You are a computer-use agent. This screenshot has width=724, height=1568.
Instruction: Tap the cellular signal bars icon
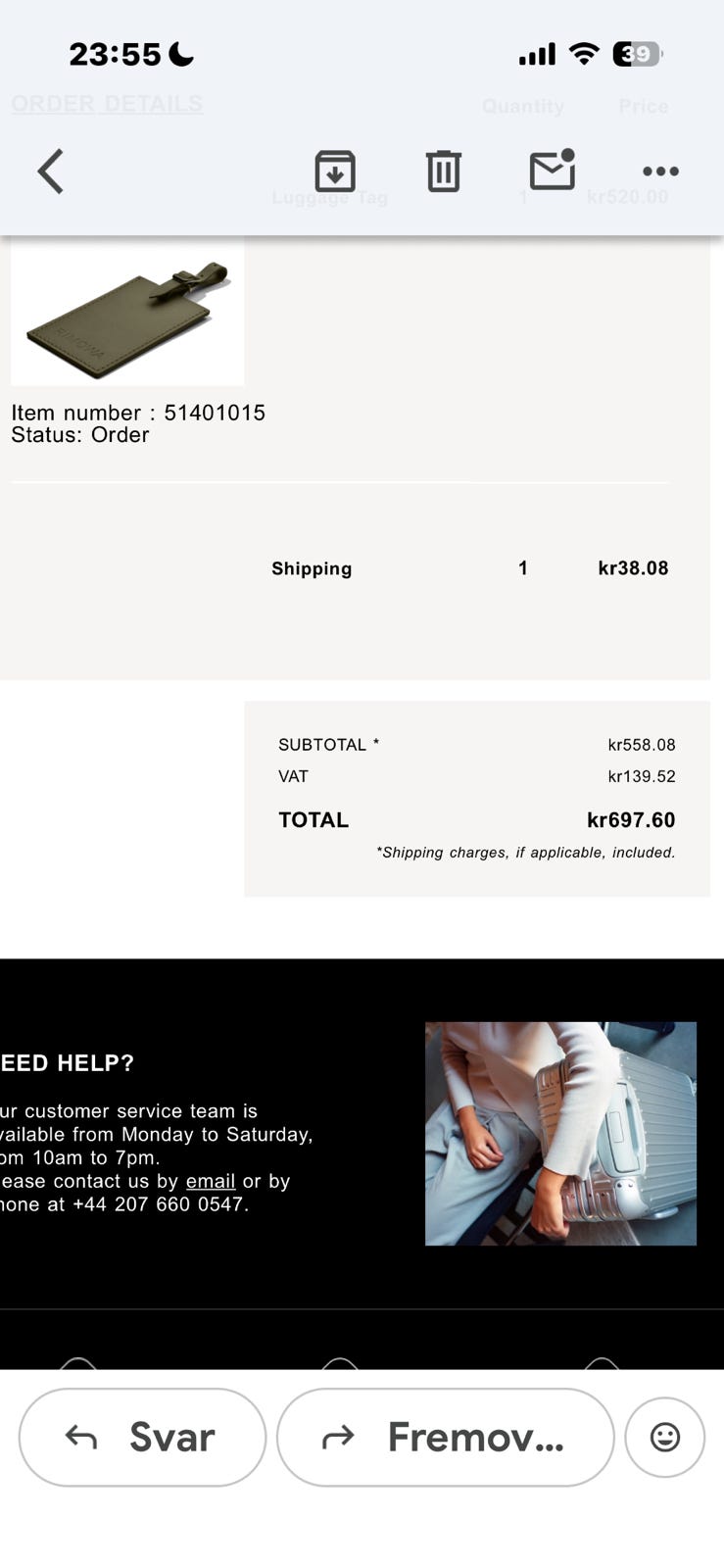(x=537, y=54)
